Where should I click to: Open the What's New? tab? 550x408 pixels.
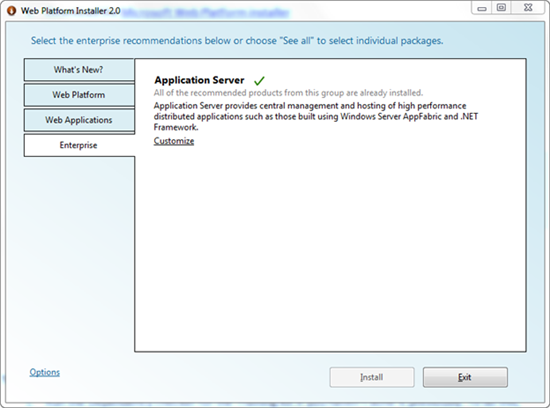(79, 70)
